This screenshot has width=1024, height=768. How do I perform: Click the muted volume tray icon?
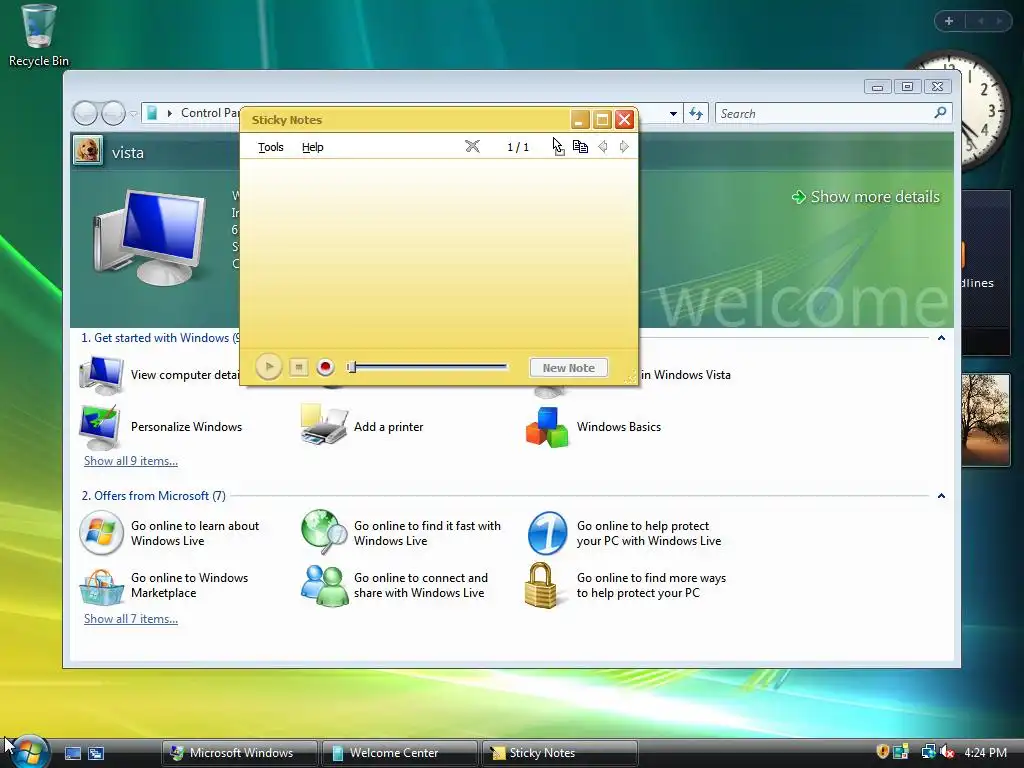tap(947, 752)
